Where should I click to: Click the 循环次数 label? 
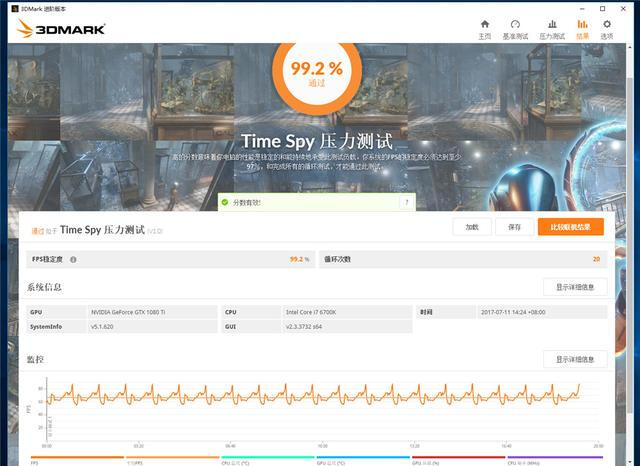338,259
